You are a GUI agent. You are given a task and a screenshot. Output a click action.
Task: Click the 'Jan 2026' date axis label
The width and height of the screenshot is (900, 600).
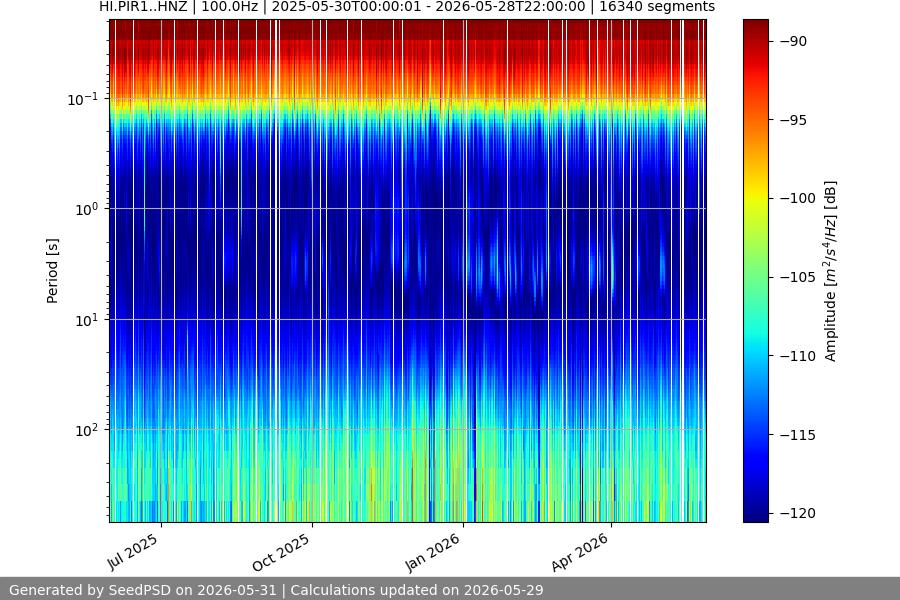coord(433,552)
